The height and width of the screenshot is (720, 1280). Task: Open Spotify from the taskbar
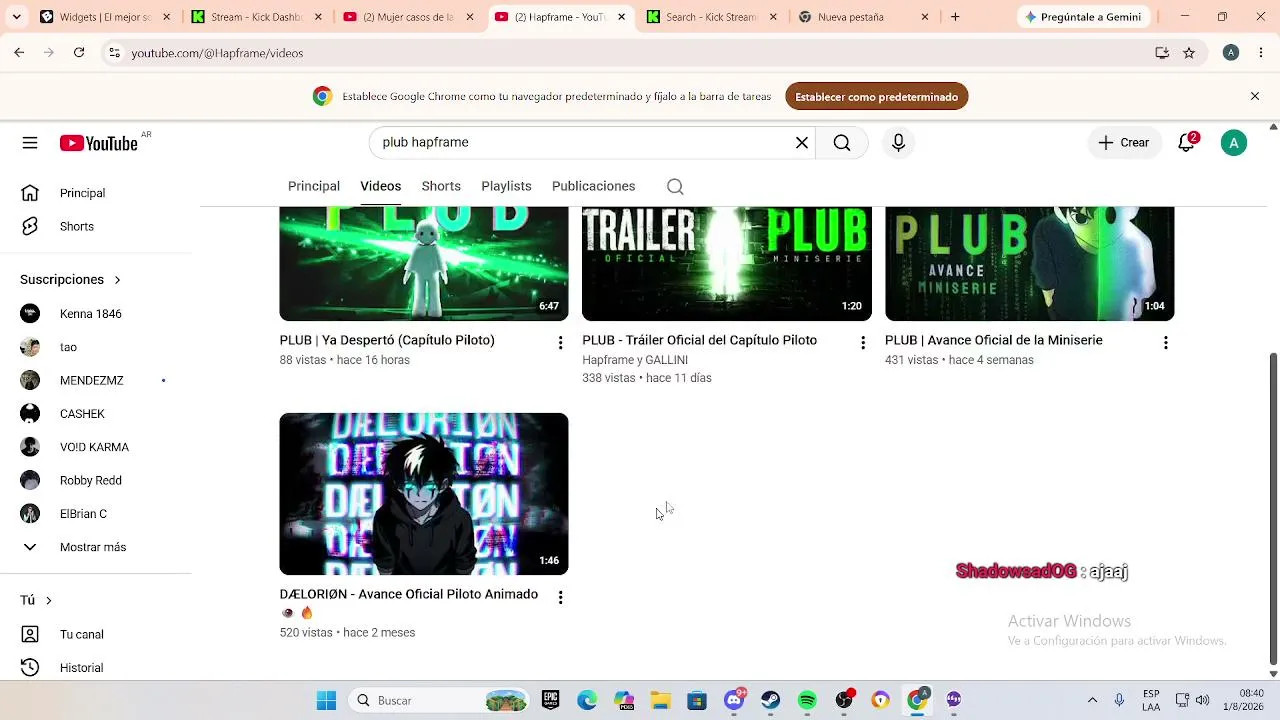807,700
